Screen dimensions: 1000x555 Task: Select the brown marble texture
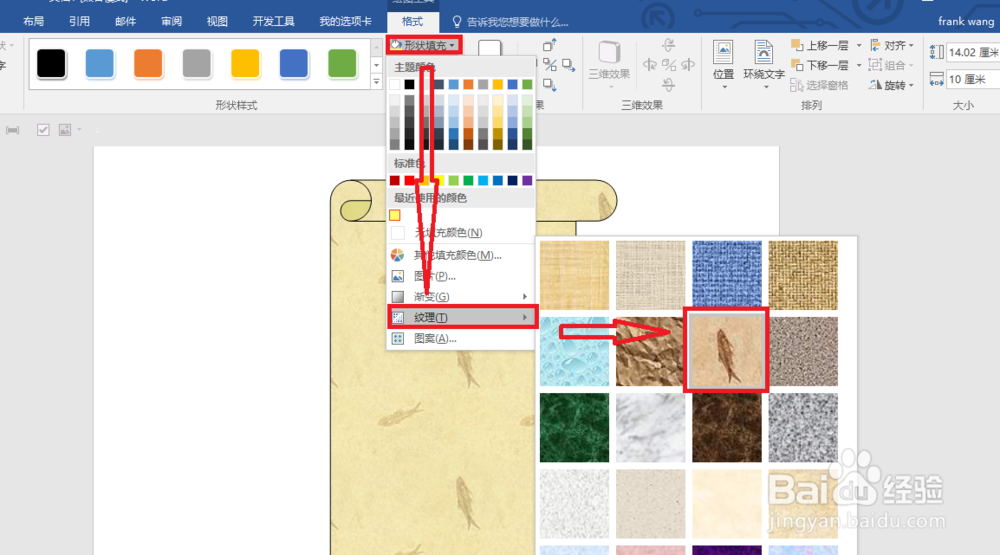pos(726,427)
